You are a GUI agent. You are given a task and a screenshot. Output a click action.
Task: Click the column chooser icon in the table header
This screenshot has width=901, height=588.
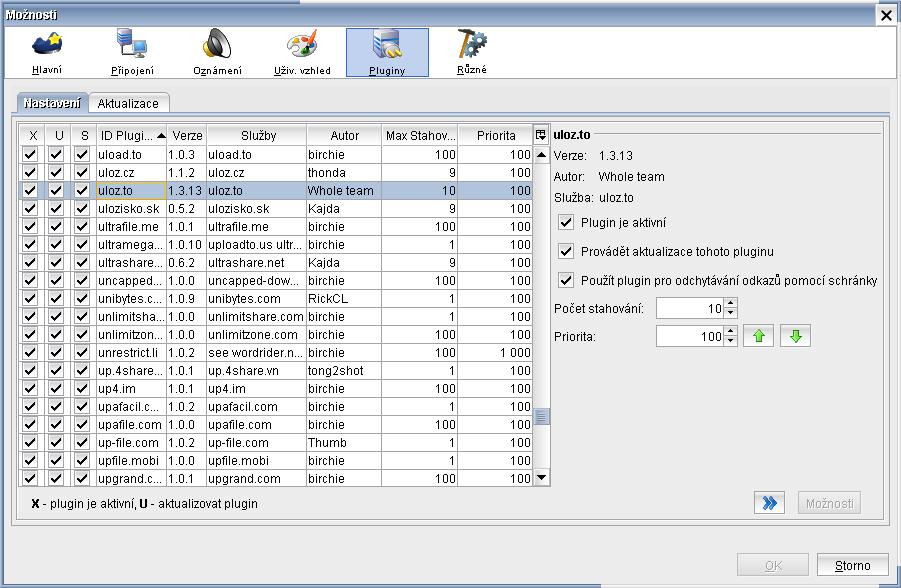click(541, 135)
